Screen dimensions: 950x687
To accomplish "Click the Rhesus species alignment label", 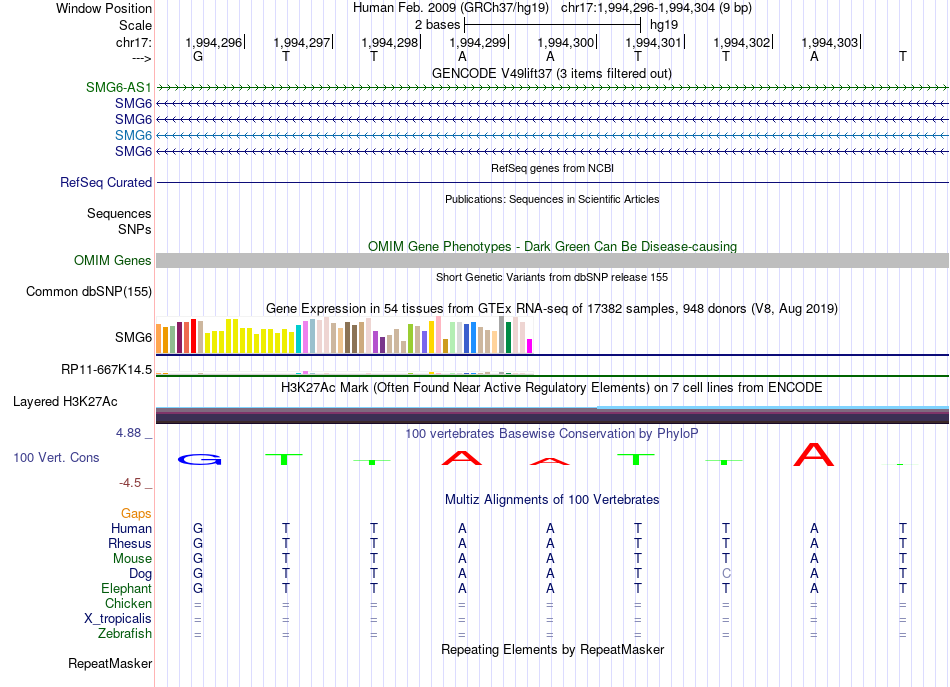I will point(130,543).
